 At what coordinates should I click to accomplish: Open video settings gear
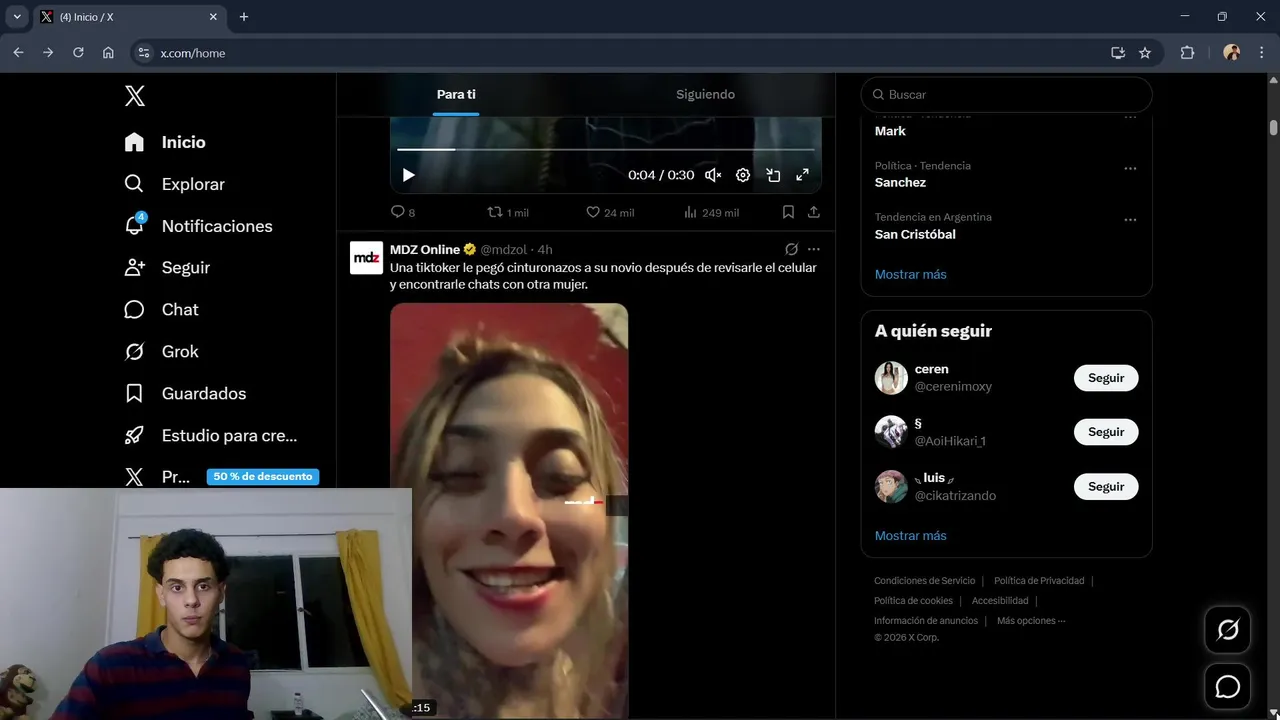[743, 175]
